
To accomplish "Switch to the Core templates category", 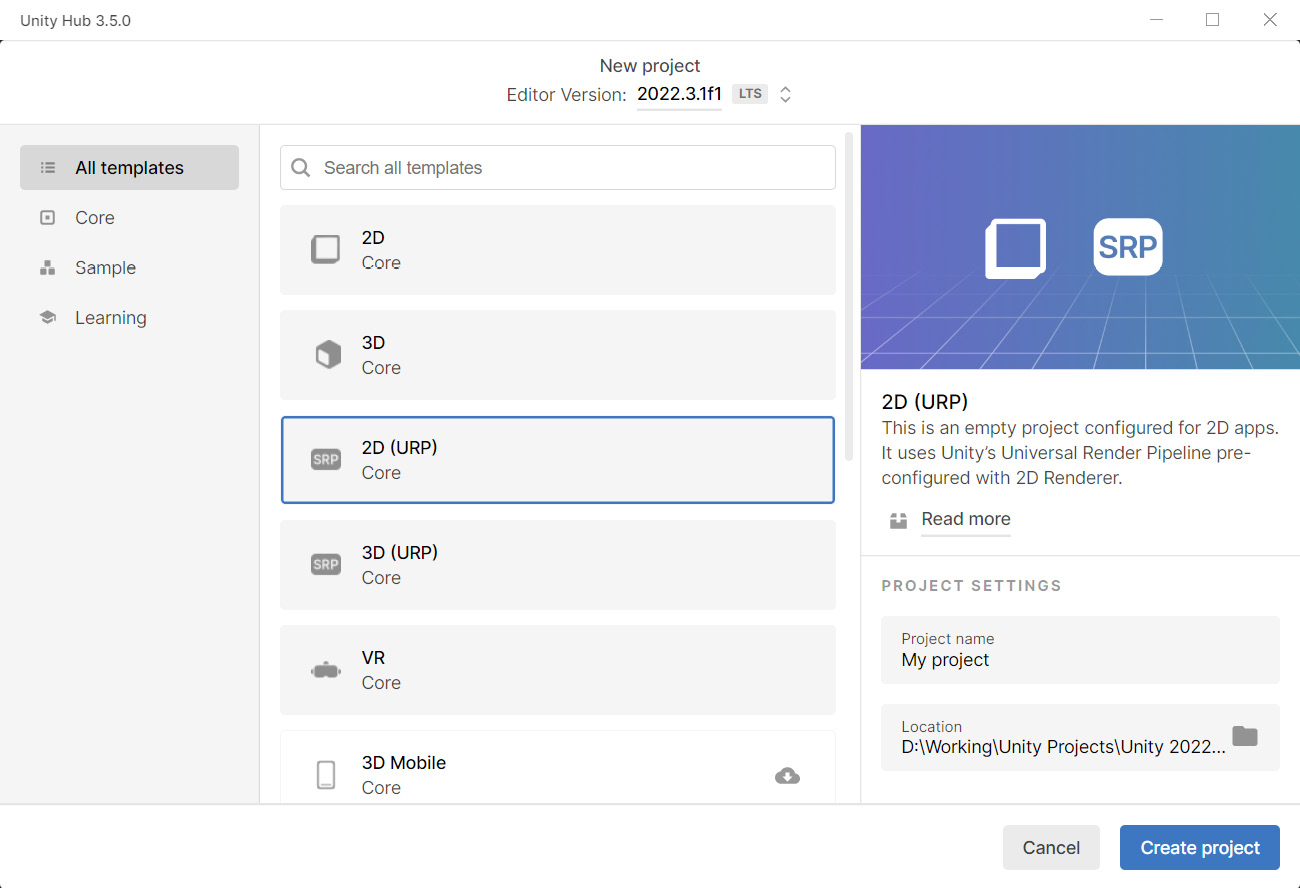I will point(95,218).
